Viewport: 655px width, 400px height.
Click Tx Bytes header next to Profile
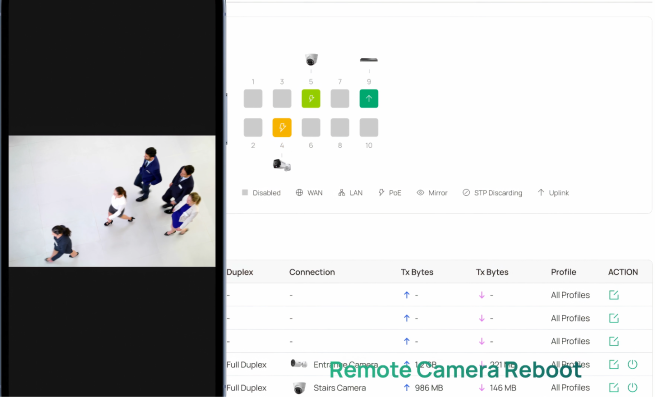tap(492, 272)
